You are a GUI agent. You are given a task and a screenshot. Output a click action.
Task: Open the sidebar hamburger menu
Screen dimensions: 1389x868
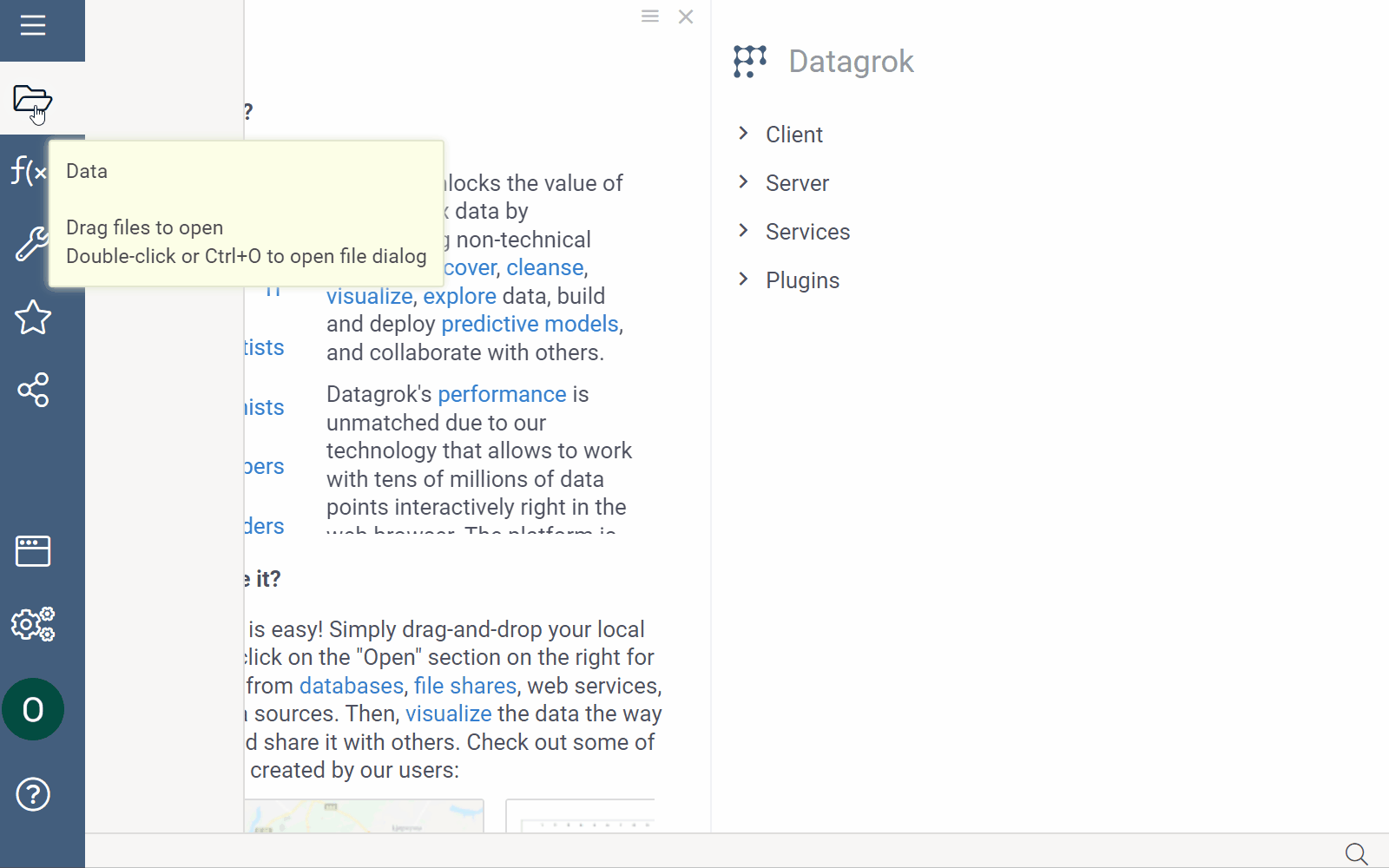tap(32, 24)
